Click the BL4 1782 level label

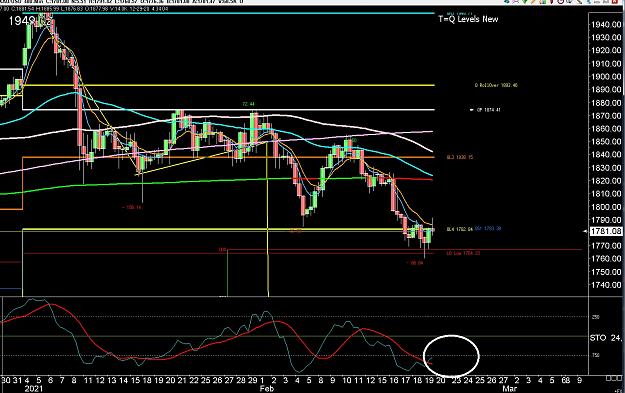(460, 229)
